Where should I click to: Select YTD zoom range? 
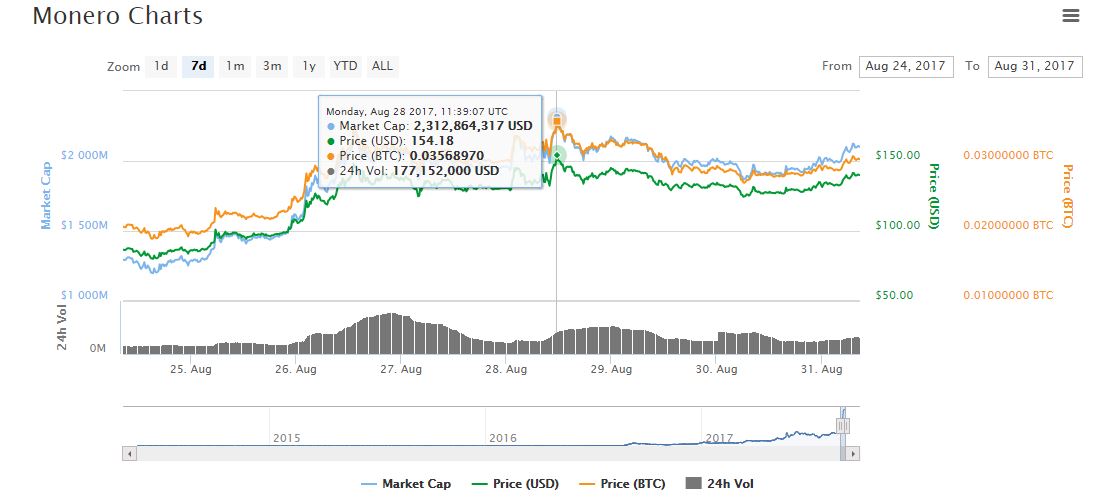coord(346,66)
